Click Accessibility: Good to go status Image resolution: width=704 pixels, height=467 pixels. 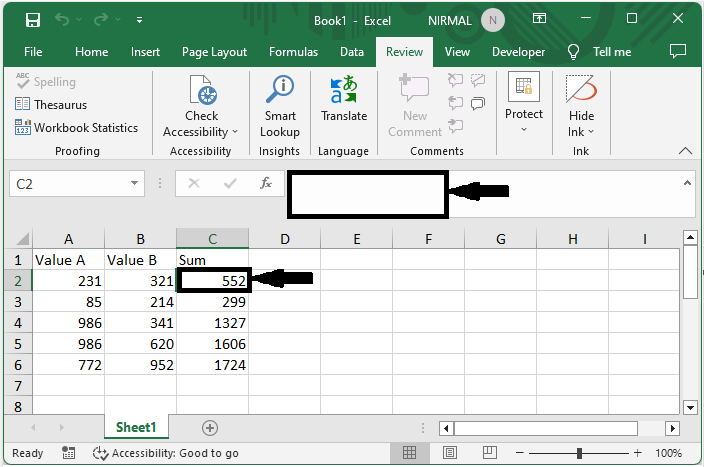(166, 453)
